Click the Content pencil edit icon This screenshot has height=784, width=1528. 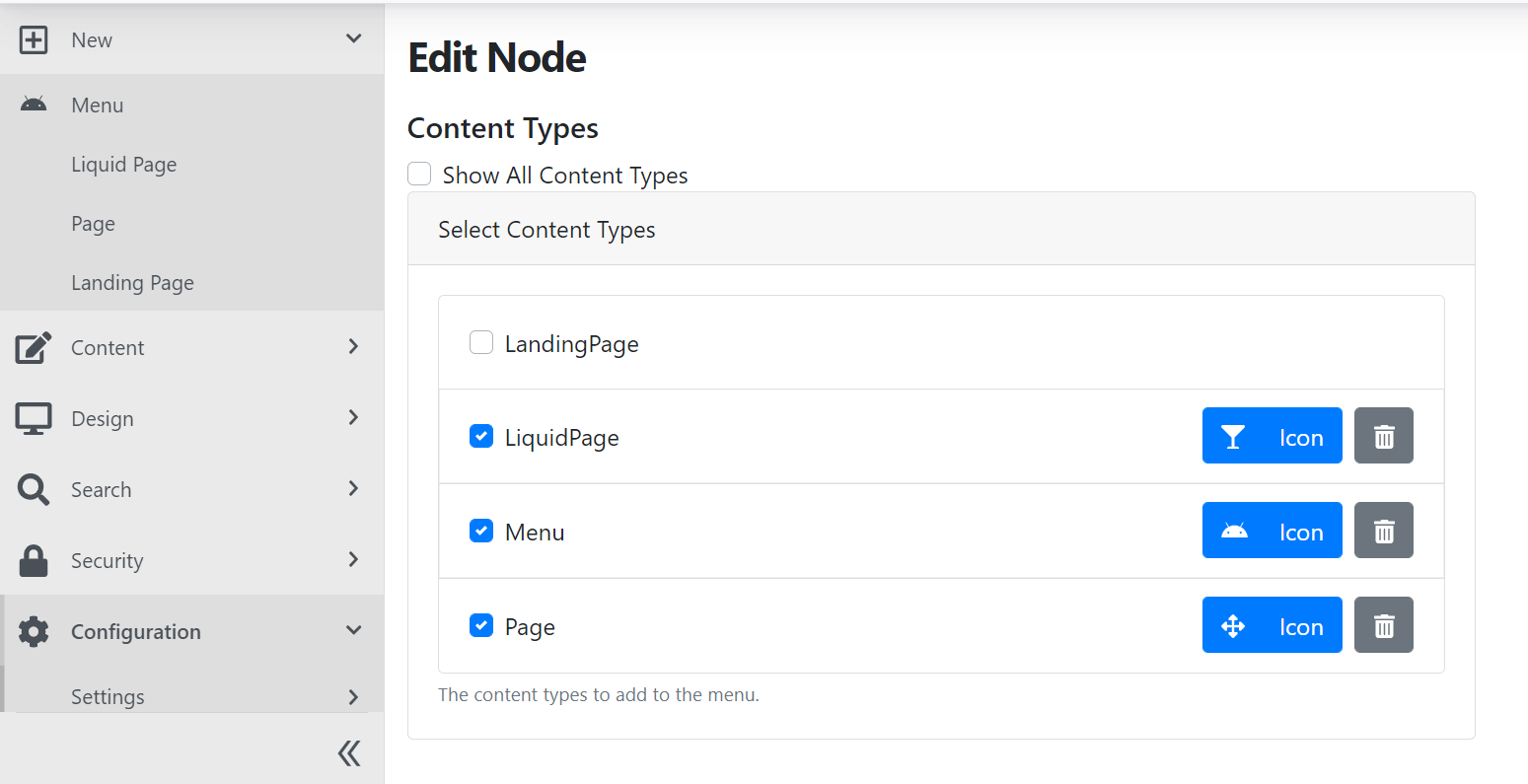click(x=34, y=347)
